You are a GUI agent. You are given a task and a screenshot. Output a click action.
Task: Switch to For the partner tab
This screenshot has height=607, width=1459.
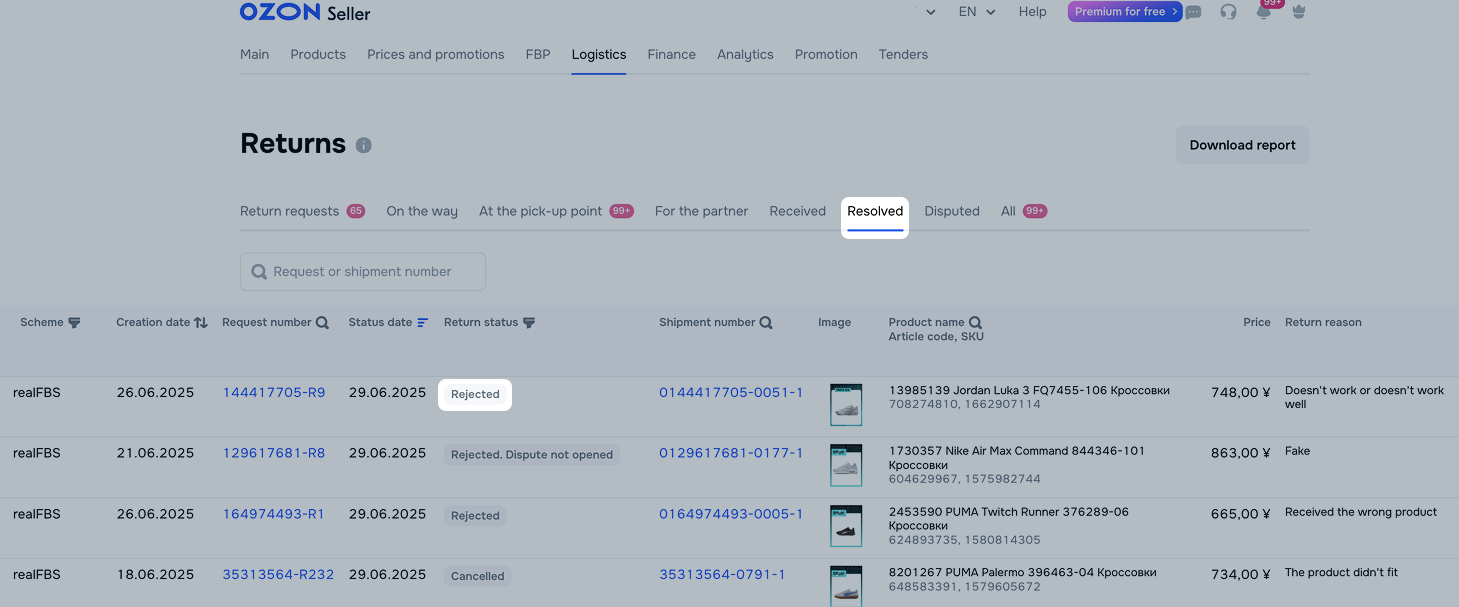[x=702, y=211]
